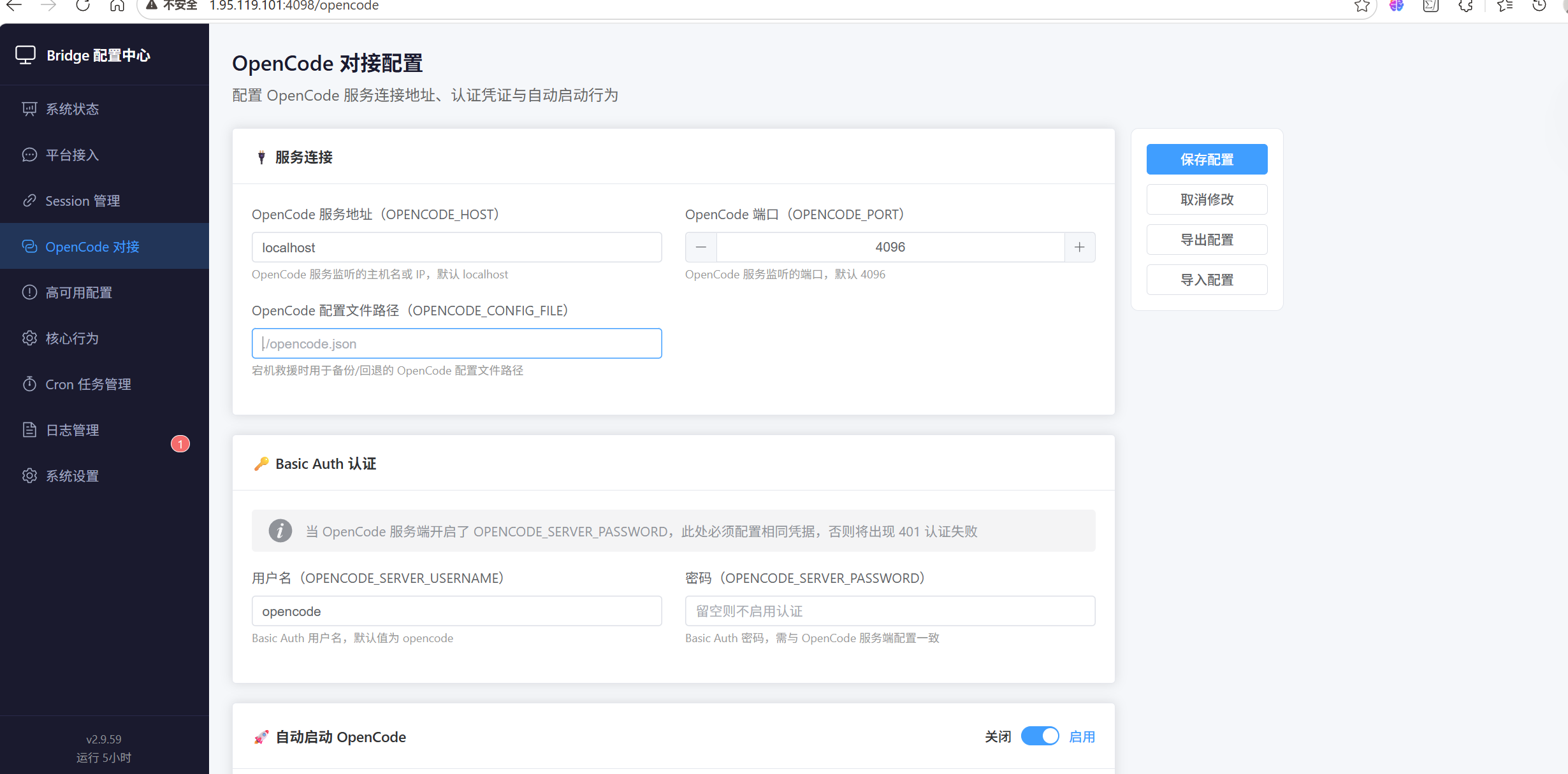Screen dimensions: 1568x774
Task: Click the 关闭 label beside switch
Action: [998, 737]
